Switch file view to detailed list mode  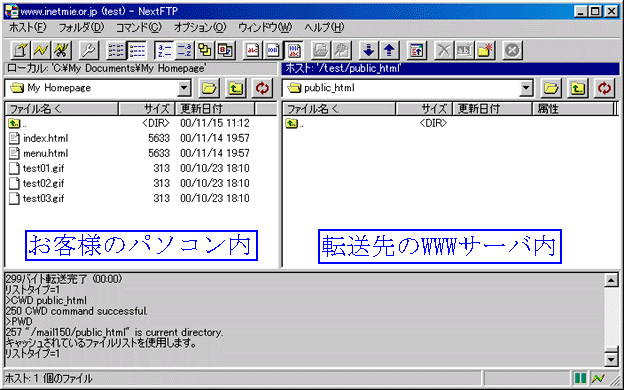click(136, 50)
